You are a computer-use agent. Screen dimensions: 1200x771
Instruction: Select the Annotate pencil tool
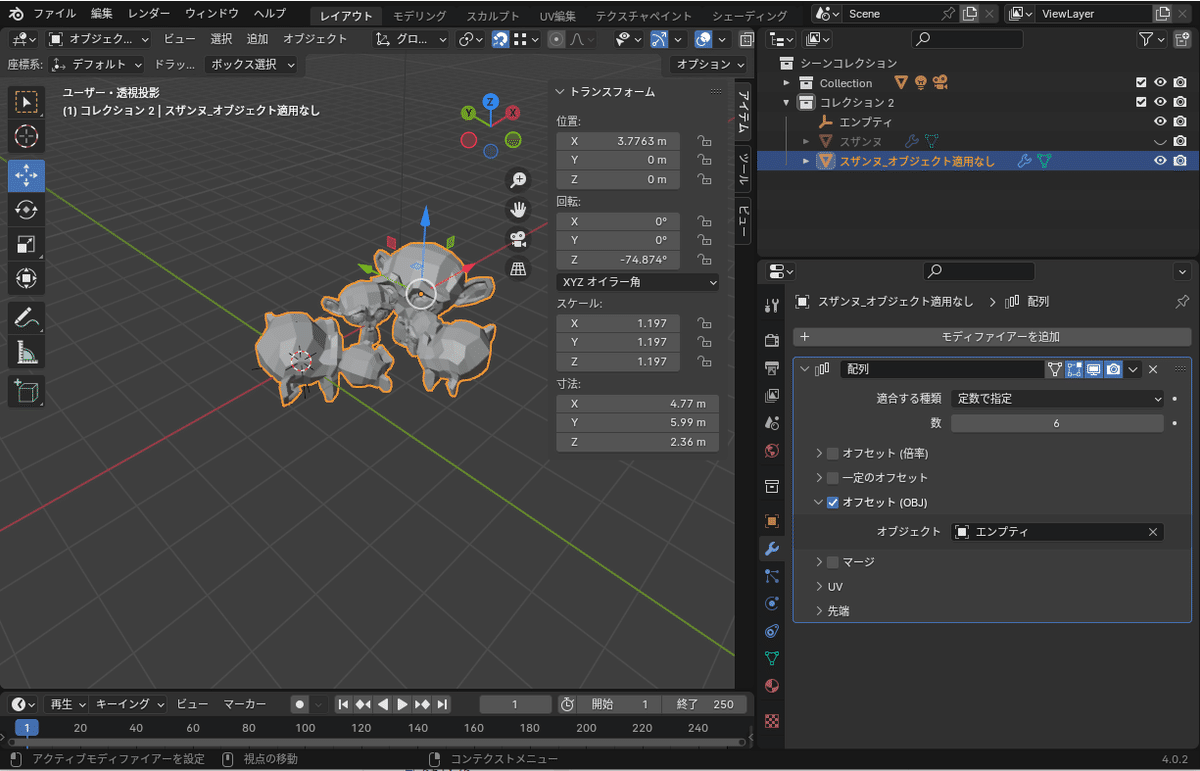coord(26,318)
